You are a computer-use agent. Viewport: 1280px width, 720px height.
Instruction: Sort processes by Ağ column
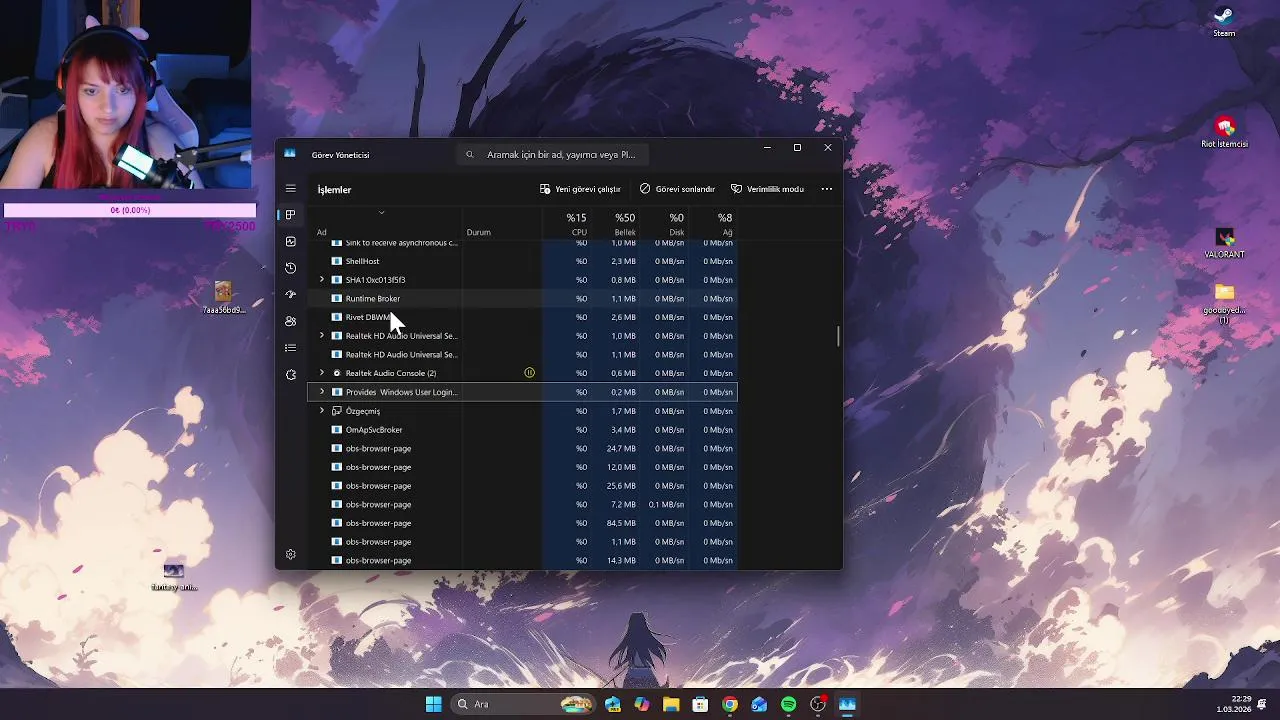(714, 224)
